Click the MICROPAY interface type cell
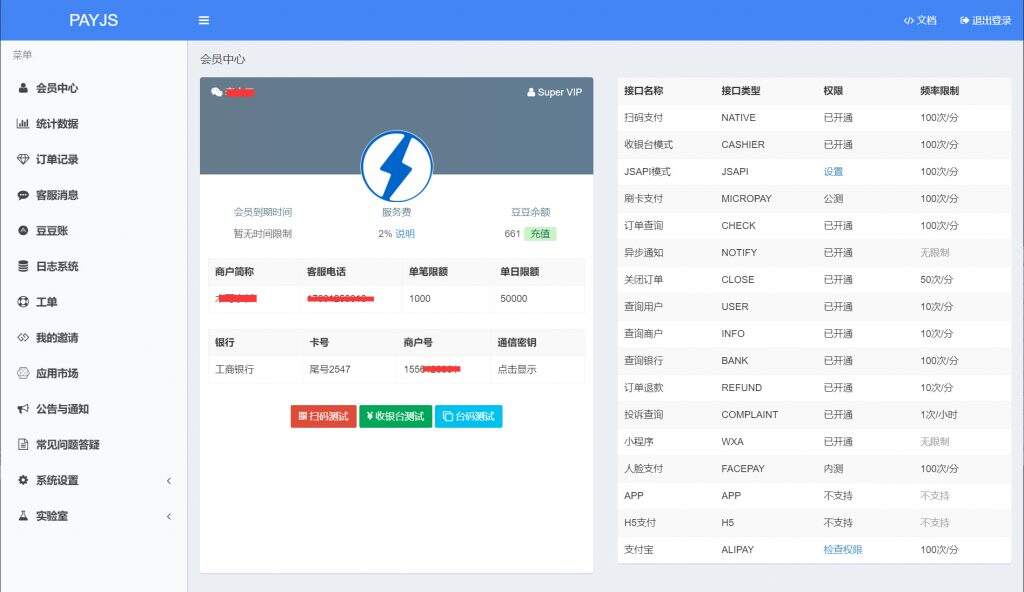 (x=746, y=199)
